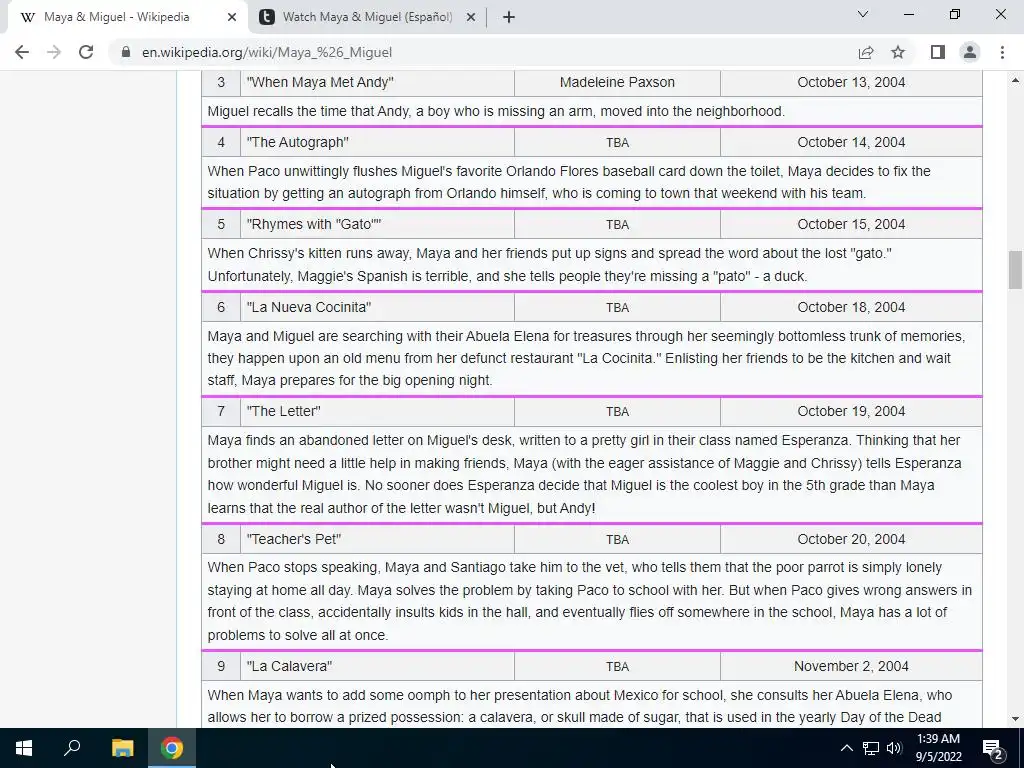
Task: Open Windows taskbar search
Action: pos(72,748)
